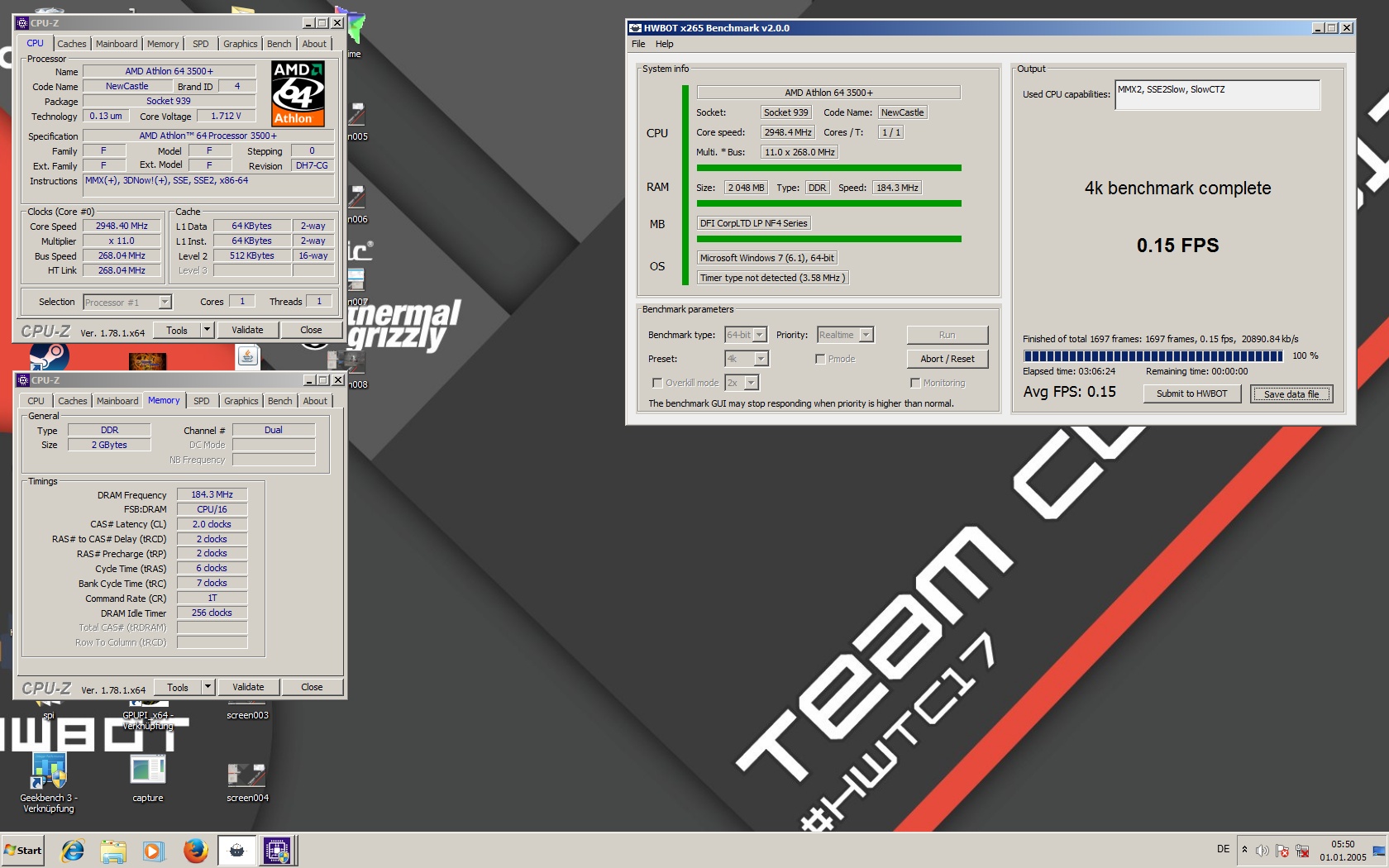
Task: Open Geekbench 3 desktop shortcut
Action: [49, 783]
